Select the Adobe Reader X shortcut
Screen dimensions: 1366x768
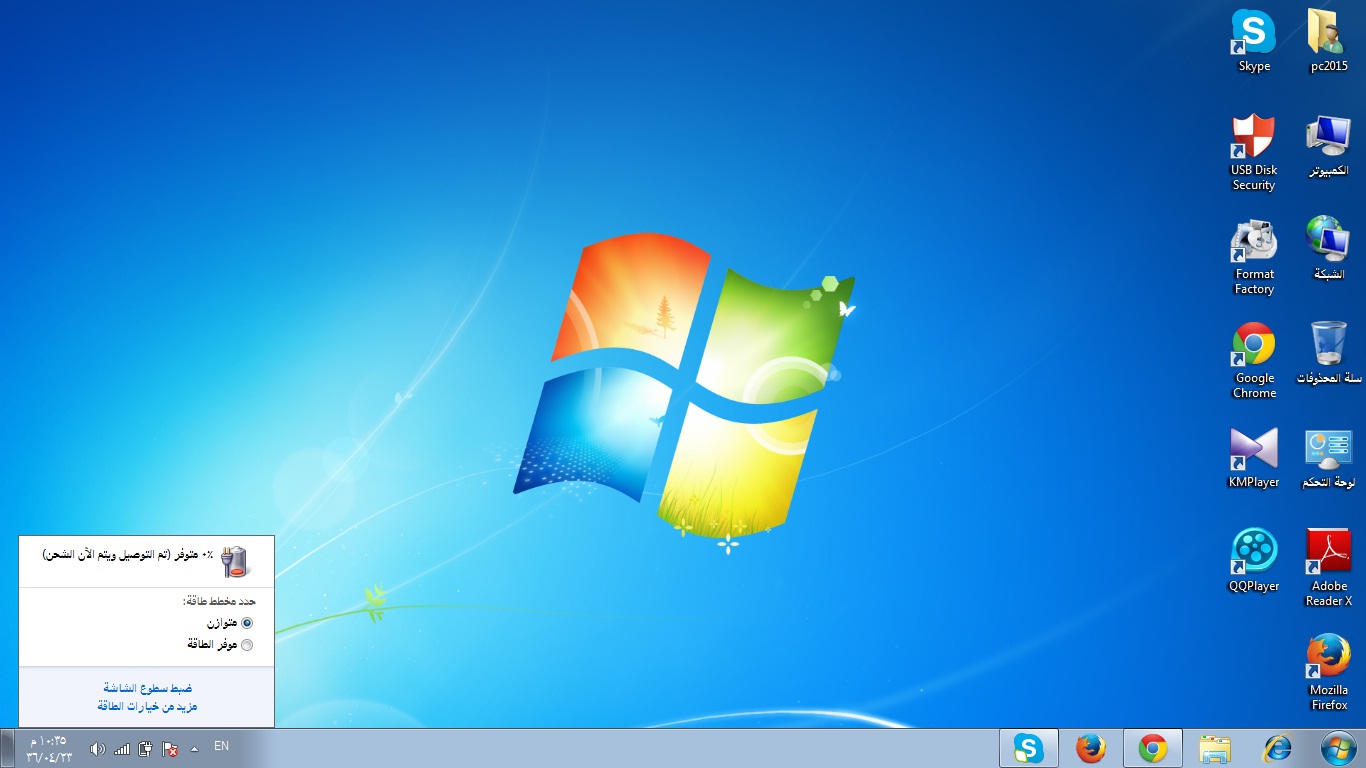[x=1329, y=568]
